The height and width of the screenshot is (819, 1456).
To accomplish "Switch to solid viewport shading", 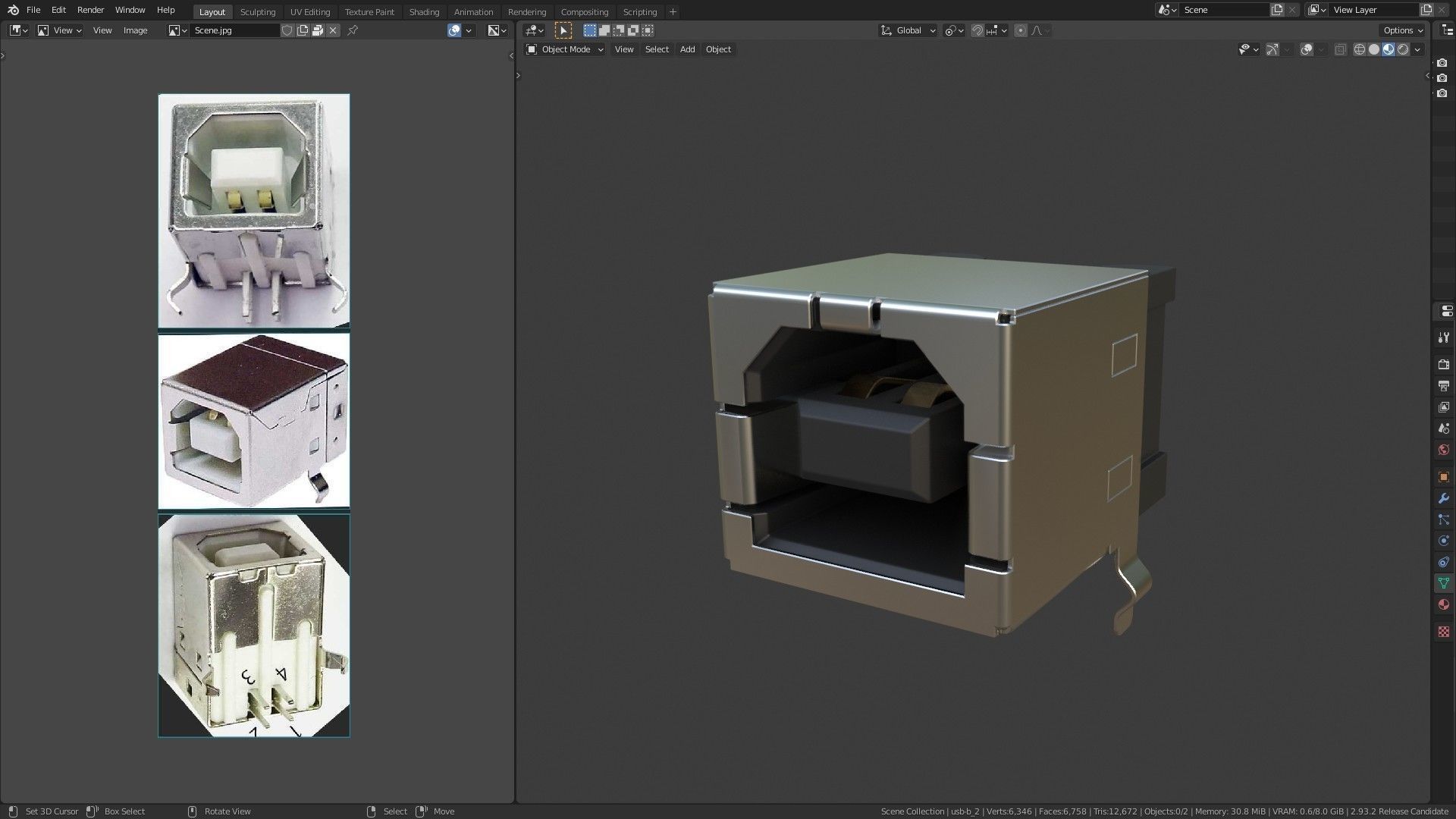I will coord(1373,49).
